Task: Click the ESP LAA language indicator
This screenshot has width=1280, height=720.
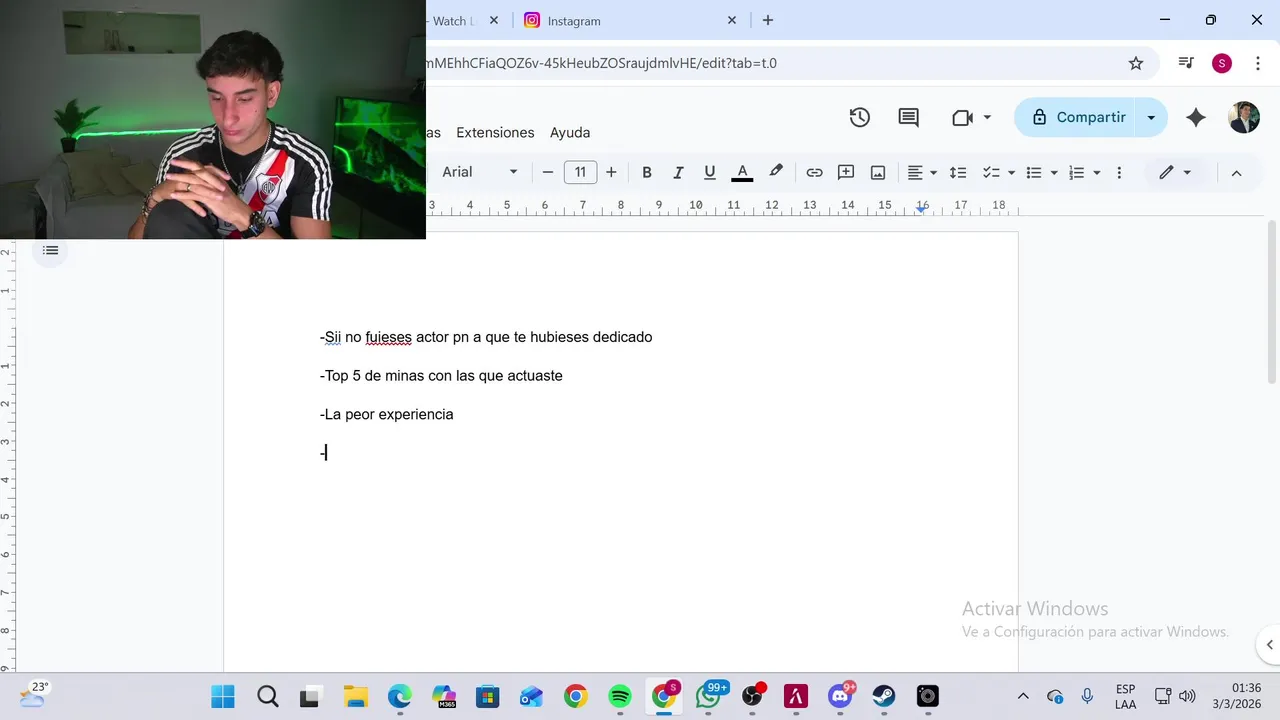Action: pyautogui.click(x=1125, y=696)
